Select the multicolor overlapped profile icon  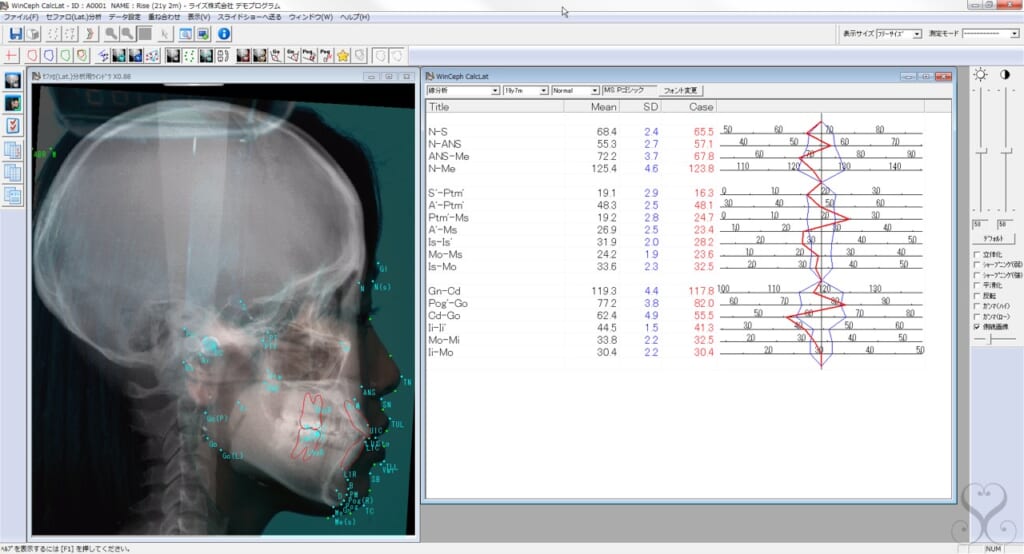click(x=82, y=56)
